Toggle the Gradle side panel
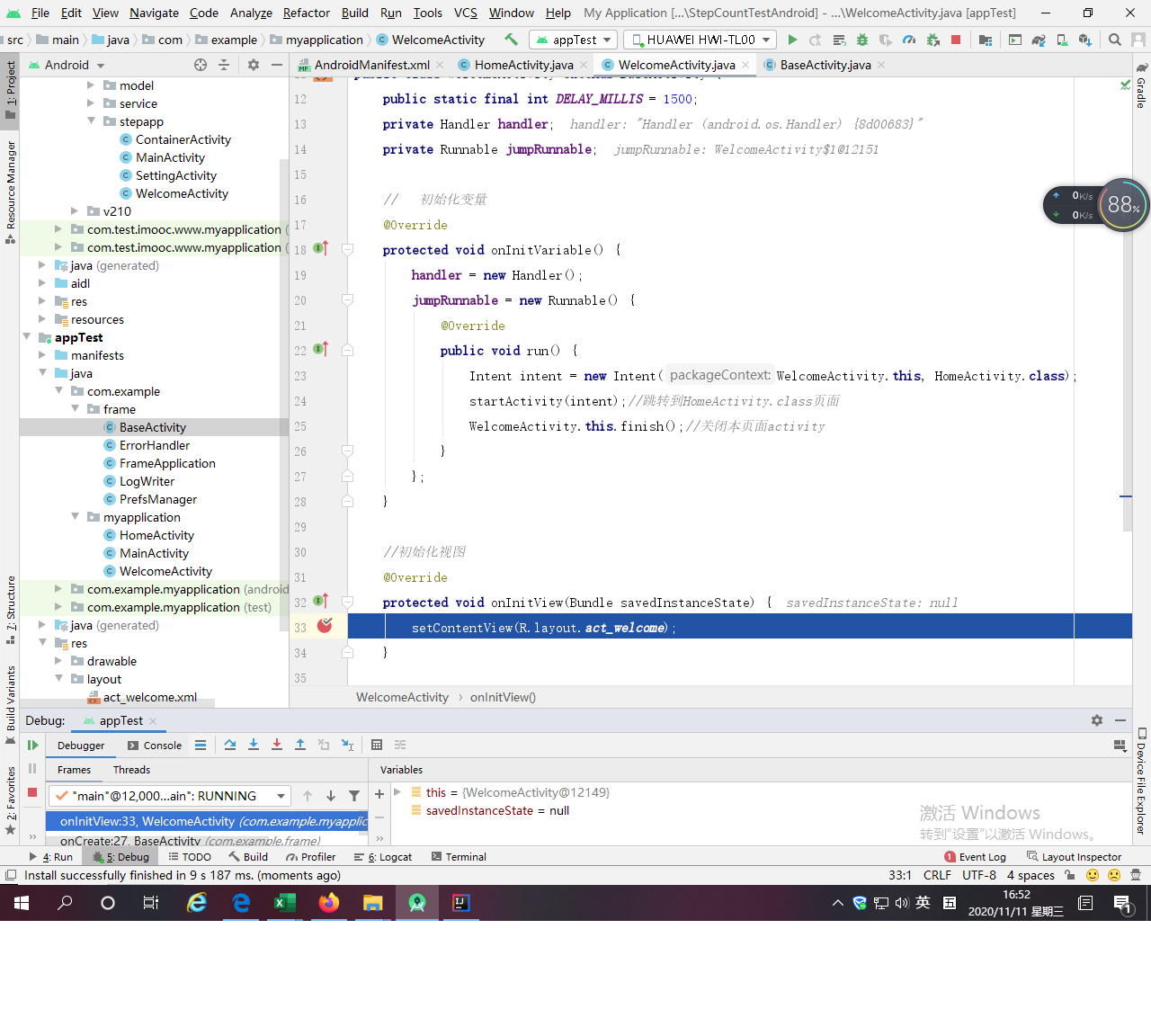Screen dimensions: 1151x1036 point(1141,86)
